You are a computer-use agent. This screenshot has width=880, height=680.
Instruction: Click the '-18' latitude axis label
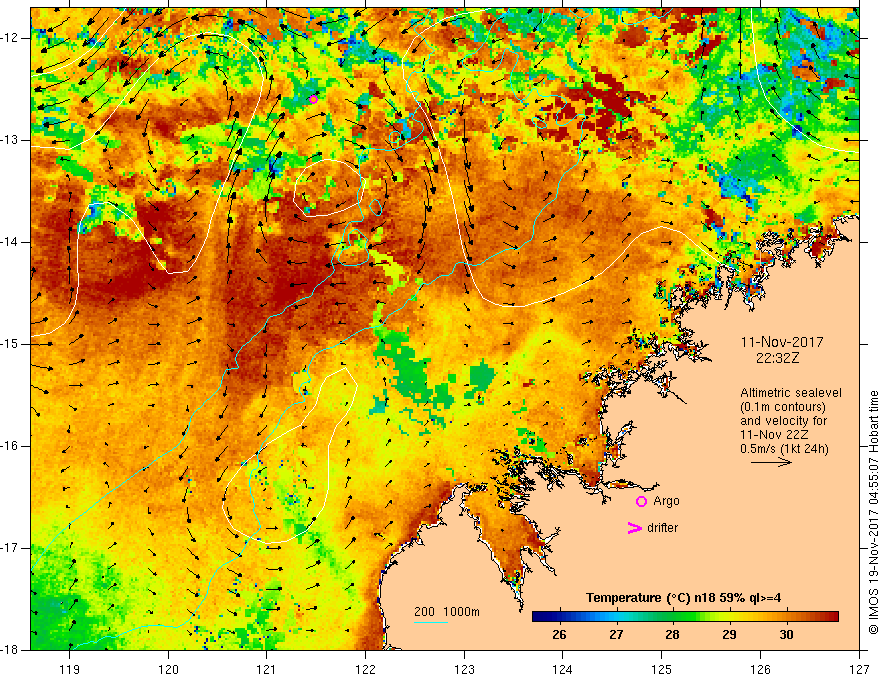[10, 650]
